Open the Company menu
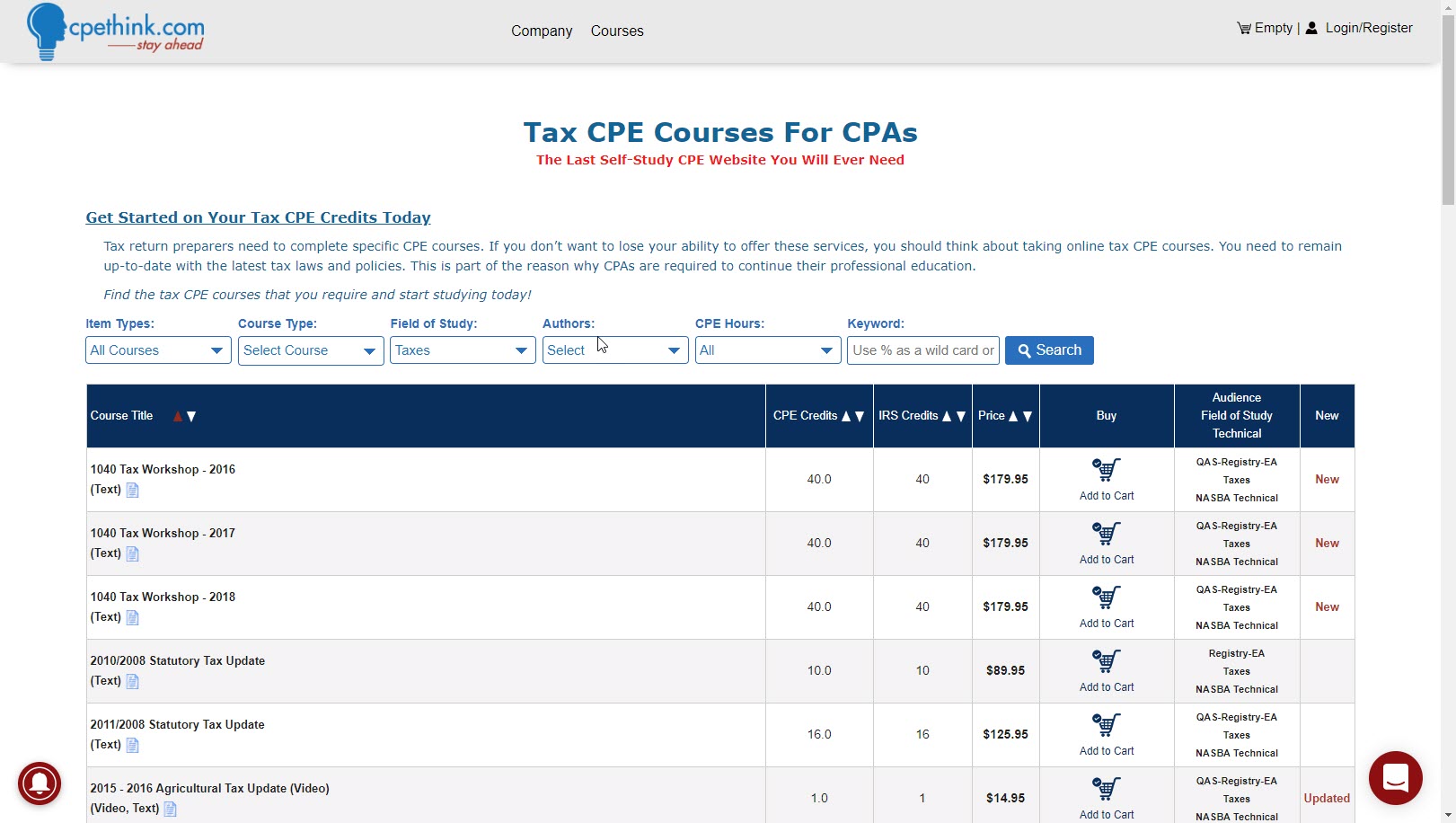This screenshot has width=1456, height=823. pos(541,31)
